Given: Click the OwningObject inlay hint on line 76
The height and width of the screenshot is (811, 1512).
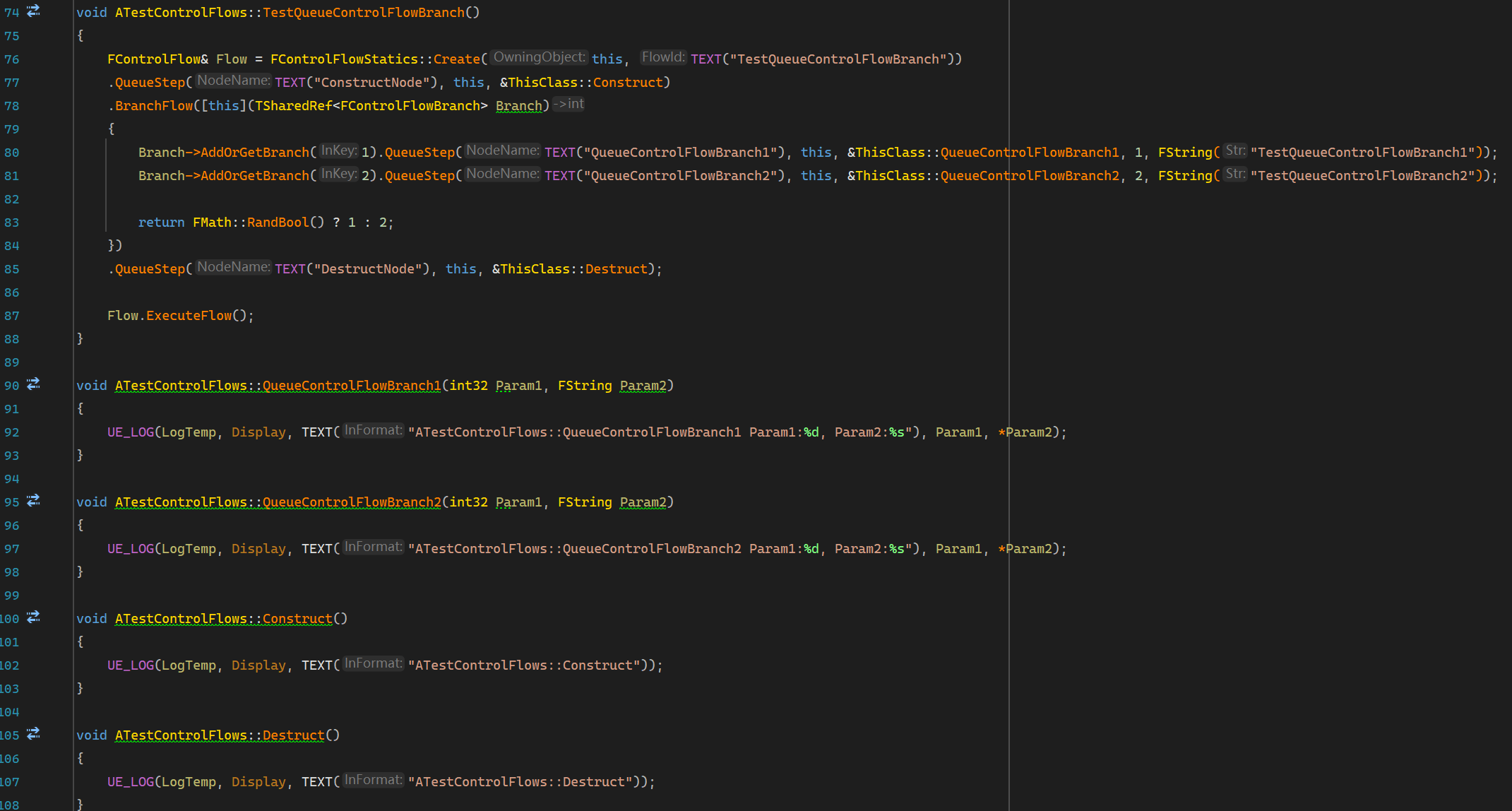Looking at the screenshot, I should [539, 58].
